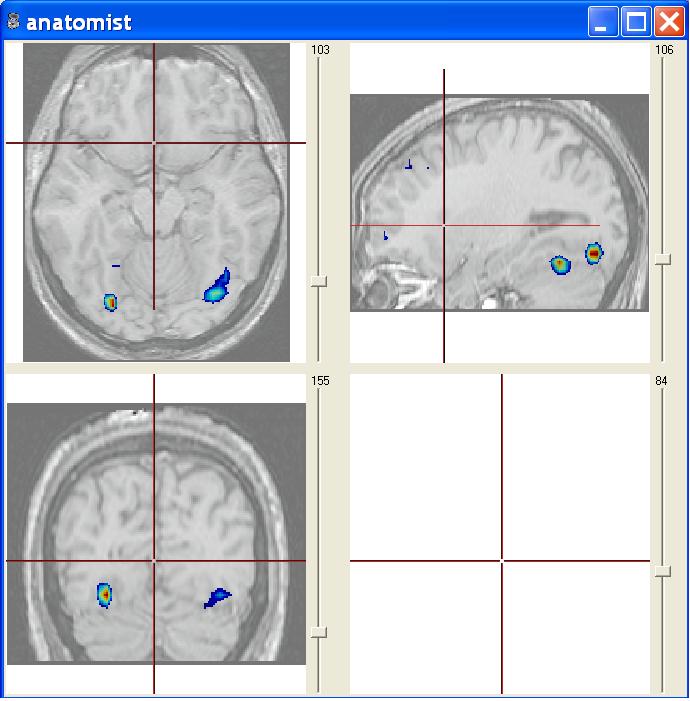Maximize the anatomist window
690x701 pixels.
coord(635,22)
